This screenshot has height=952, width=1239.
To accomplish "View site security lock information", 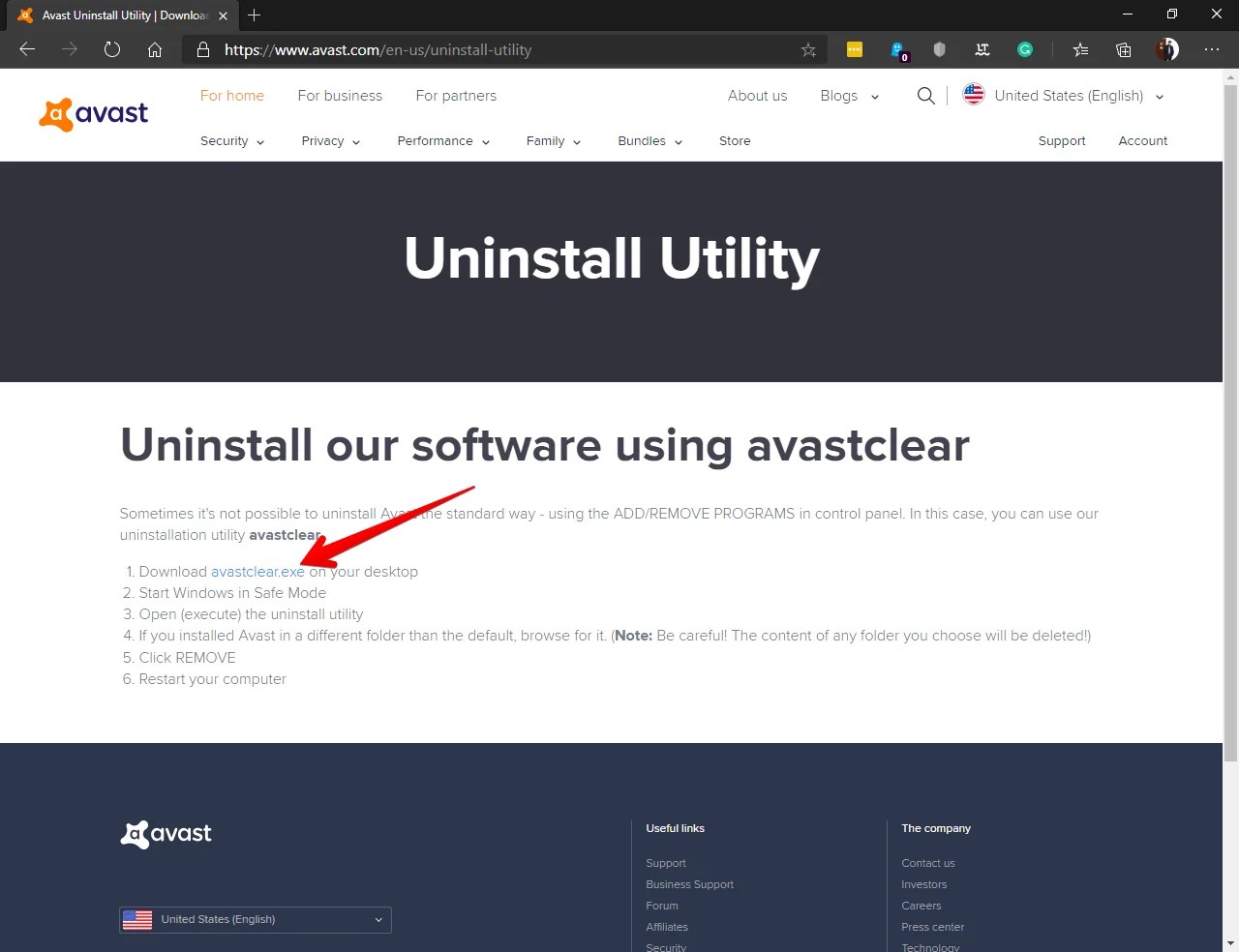I will coord(203,49).
